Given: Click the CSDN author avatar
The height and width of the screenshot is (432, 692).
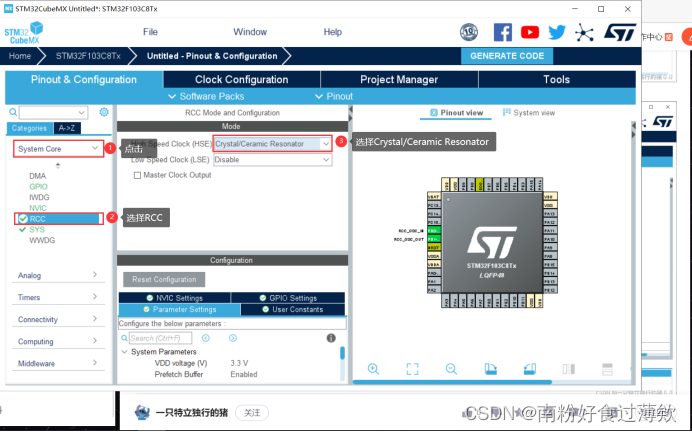Looking at the screenshot, I should click(142, 413).
